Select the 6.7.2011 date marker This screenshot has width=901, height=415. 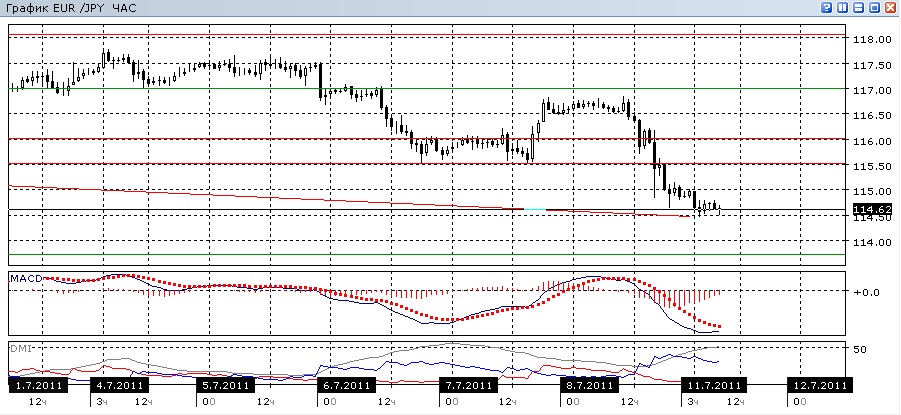[347, 385]
